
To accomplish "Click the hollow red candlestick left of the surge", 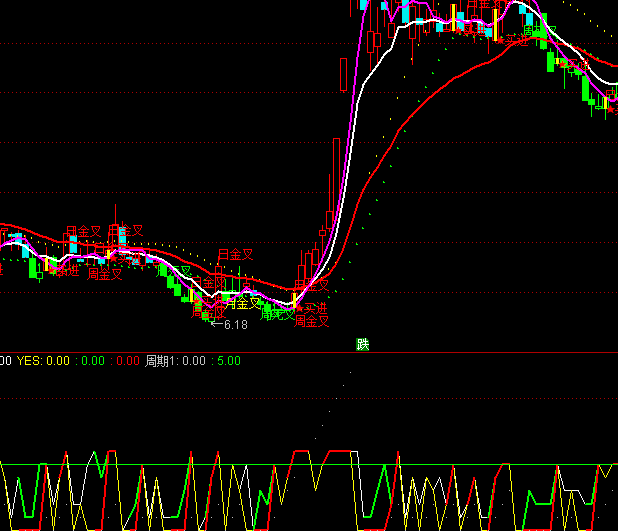I will pyautogui.click(x=330, y=220).
